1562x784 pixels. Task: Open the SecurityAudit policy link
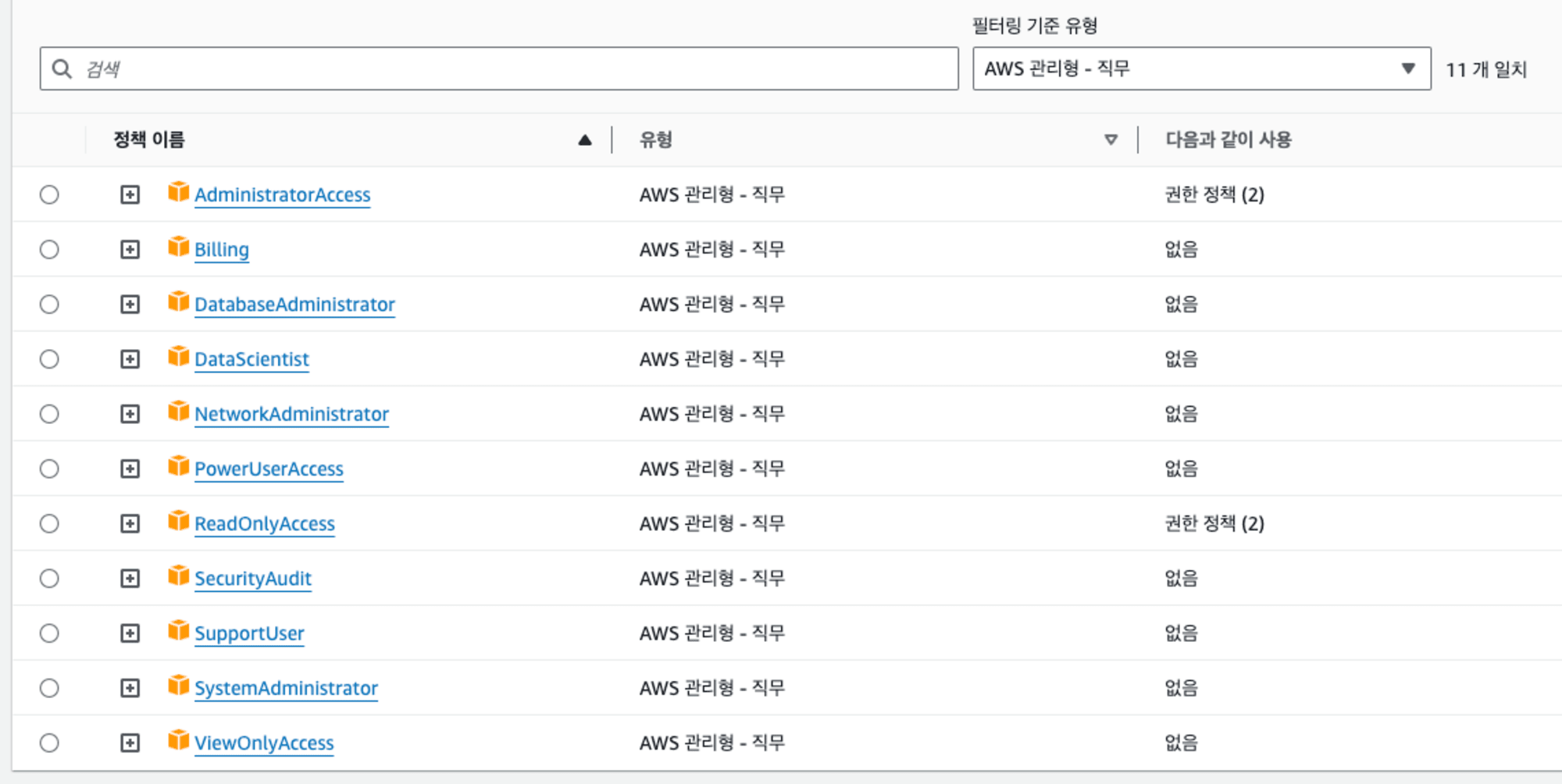click(253, 579)
